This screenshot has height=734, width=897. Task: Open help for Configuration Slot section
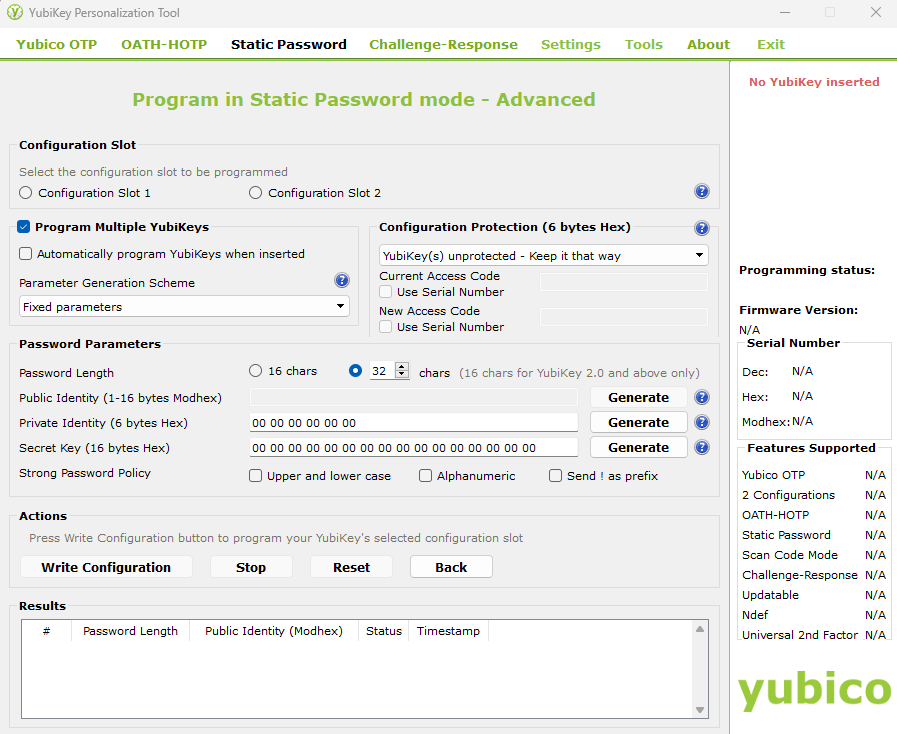pos(701,191)
